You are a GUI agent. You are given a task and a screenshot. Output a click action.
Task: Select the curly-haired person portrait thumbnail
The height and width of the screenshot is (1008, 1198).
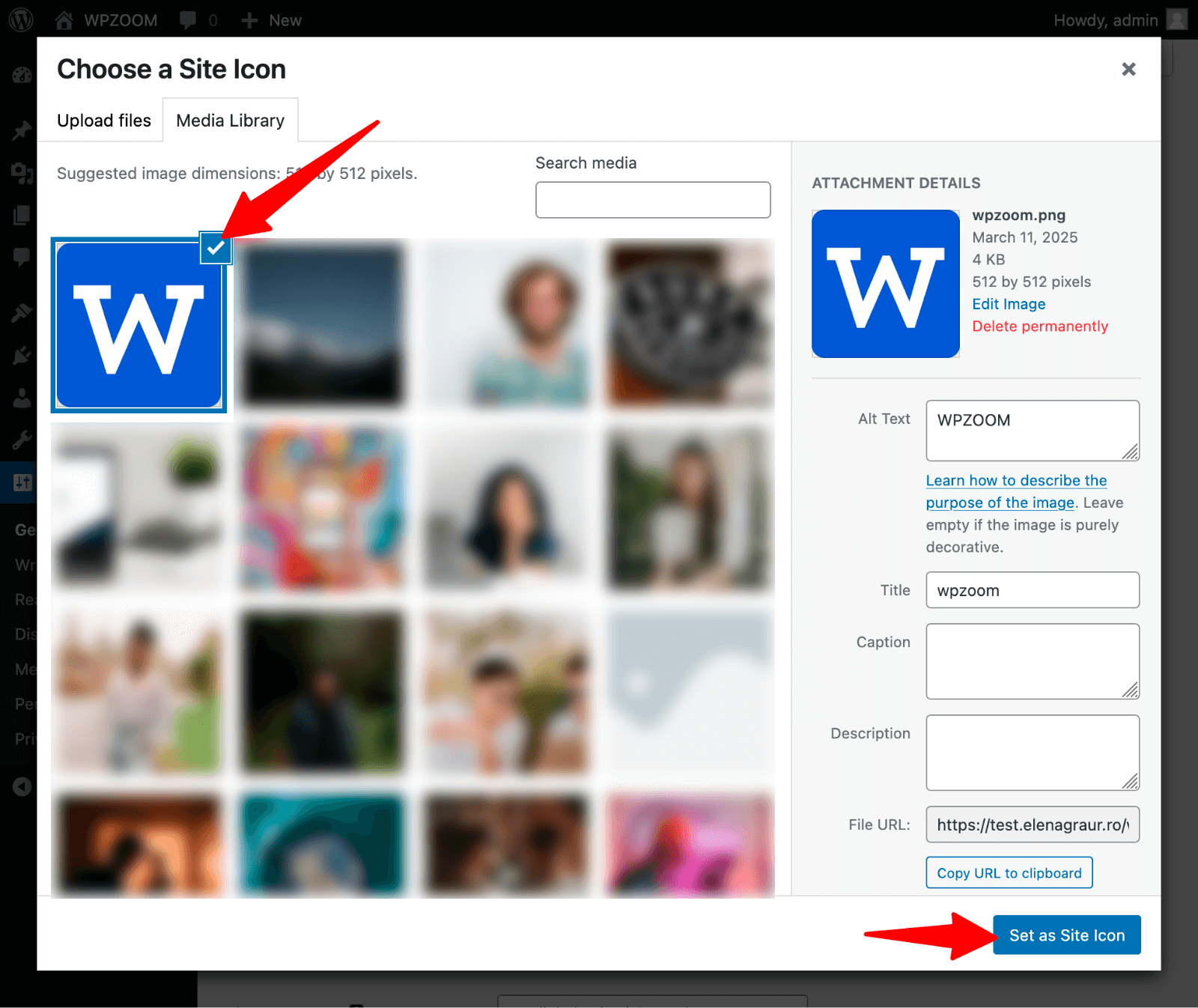[506, 324]
